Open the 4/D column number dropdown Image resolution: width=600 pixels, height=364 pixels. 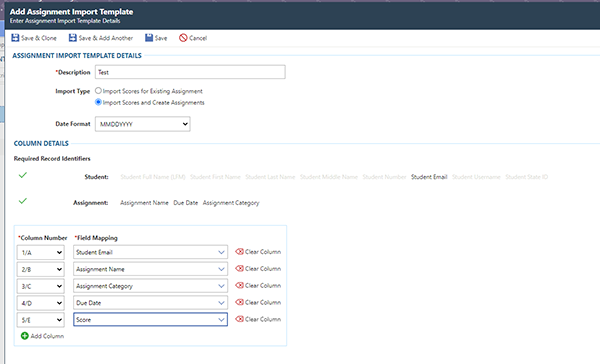41,303
